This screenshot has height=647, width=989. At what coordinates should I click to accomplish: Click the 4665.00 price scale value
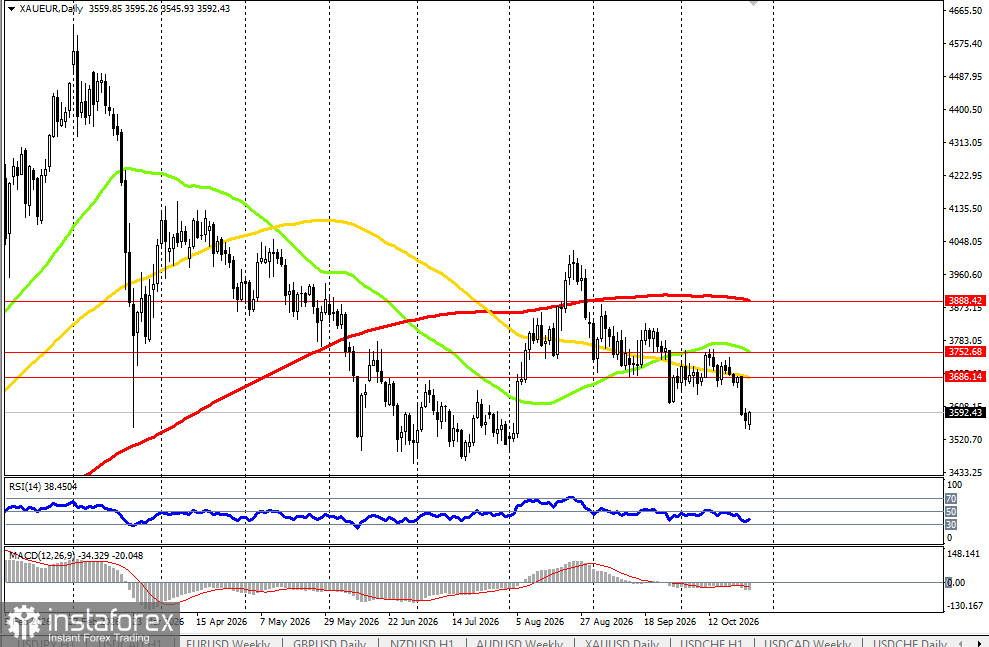tap(965, 11)
